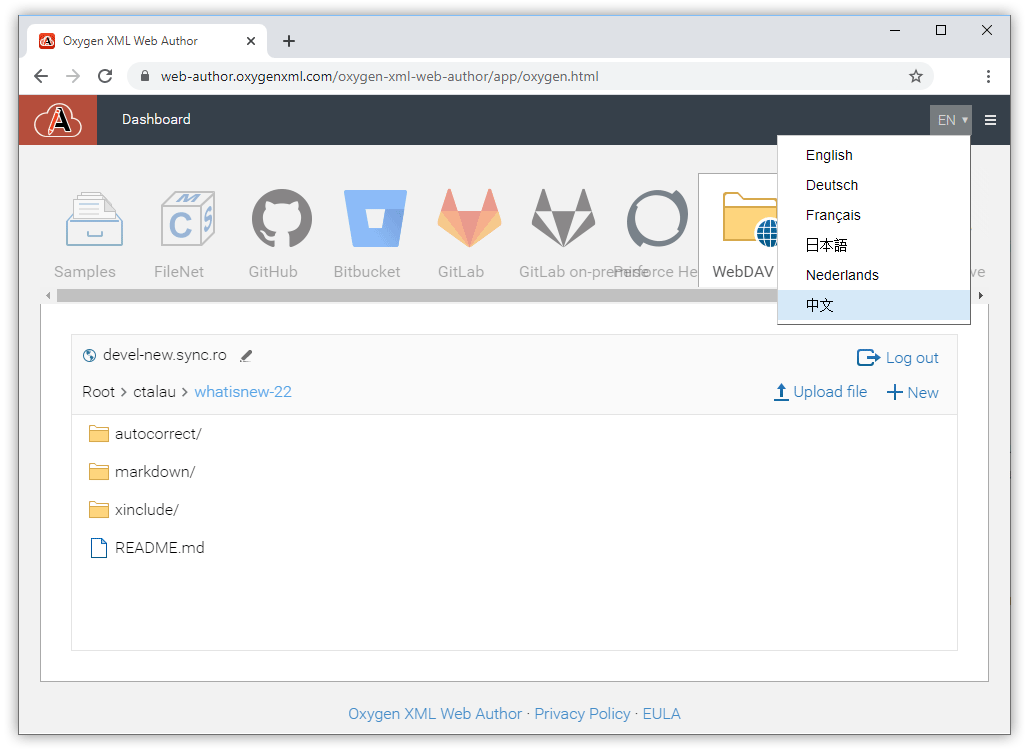Edit the devel-new.sync.ro server URL pencil icon
Image resolution: width=1030 pixels, height=750 pixels.
point(246,356)
